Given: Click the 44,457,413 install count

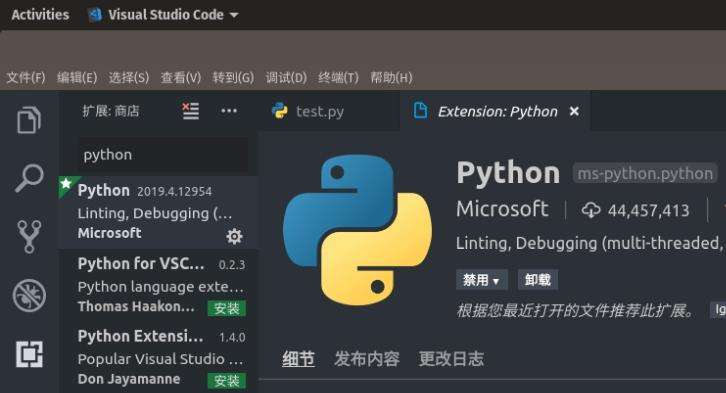Looking at the screenshot, I should pos(648,211).
